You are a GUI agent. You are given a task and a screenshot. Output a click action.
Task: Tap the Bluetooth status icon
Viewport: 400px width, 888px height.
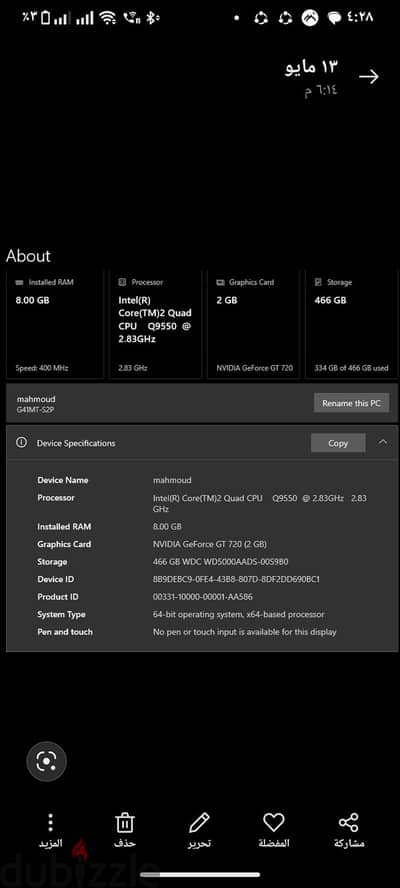tap(152, 18)
